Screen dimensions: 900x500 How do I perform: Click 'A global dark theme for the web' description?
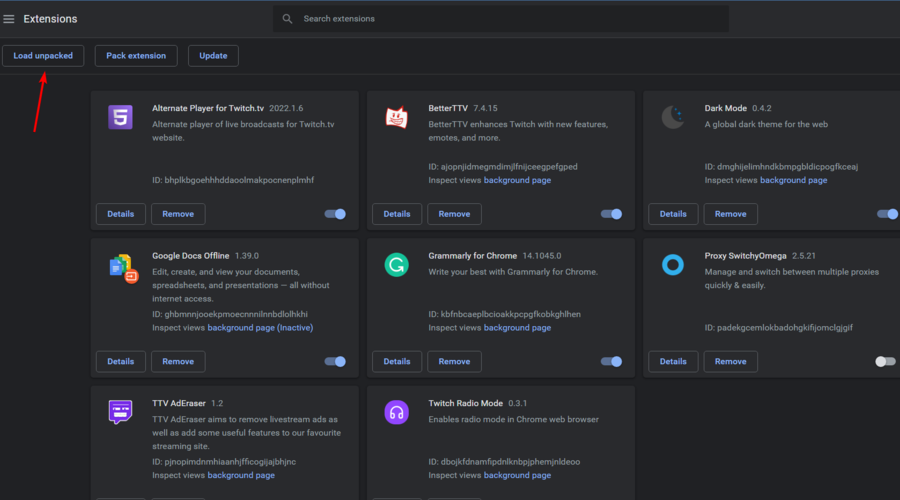point(766,125)
